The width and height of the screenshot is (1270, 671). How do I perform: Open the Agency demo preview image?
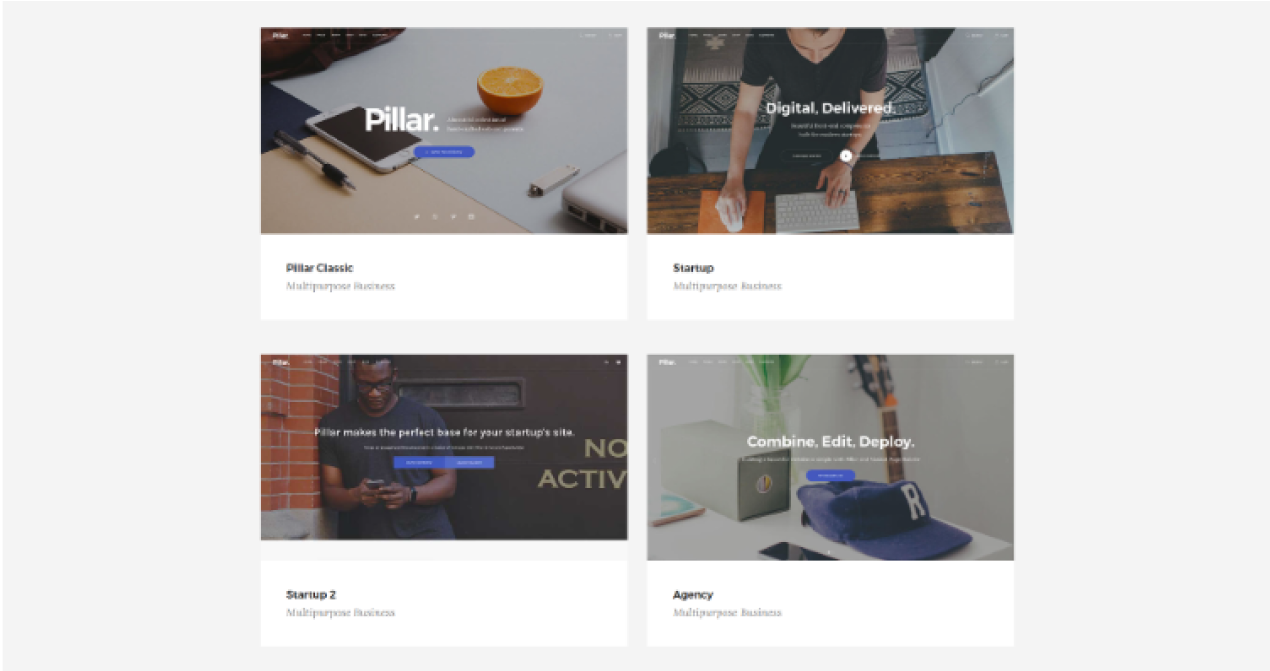pyautogui.click(x=830, y=457)
